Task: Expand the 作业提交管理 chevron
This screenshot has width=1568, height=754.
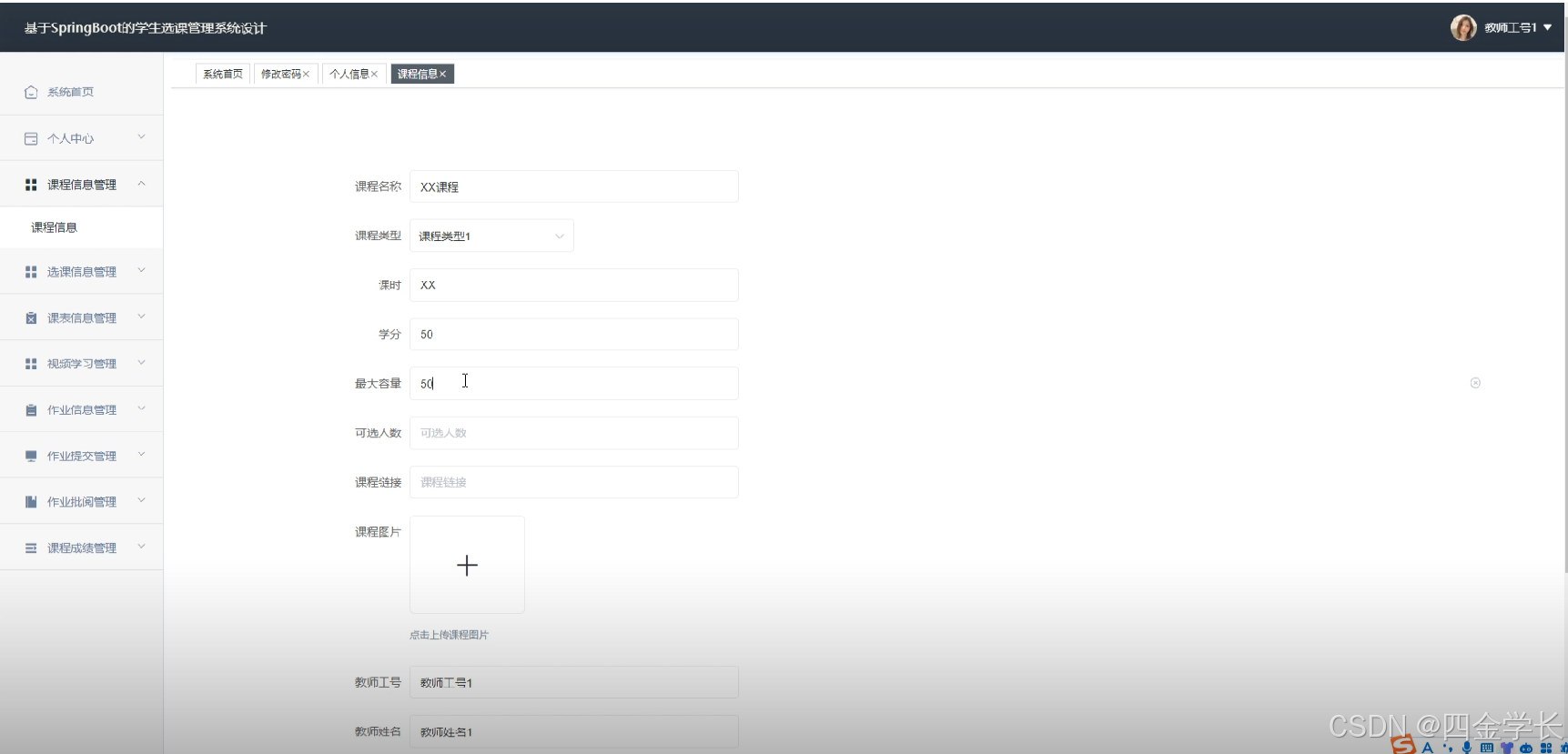Action: pos(141,454)
